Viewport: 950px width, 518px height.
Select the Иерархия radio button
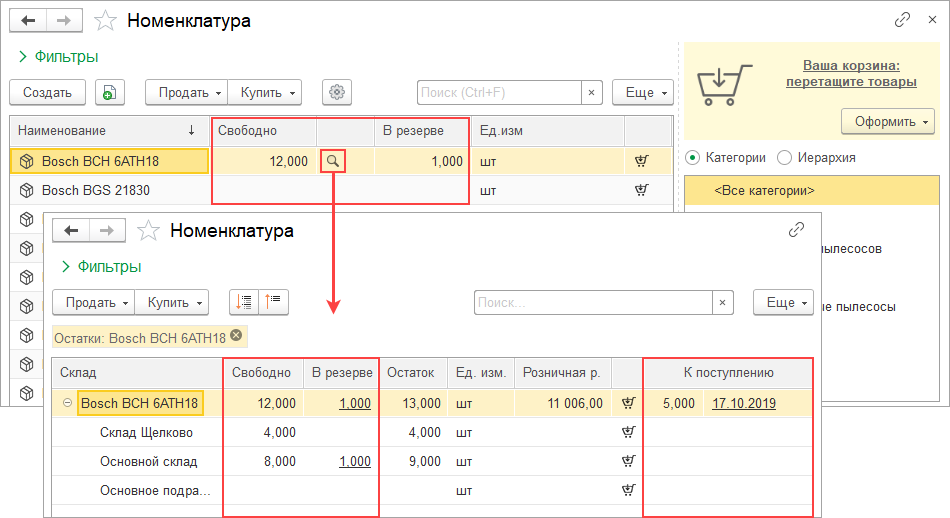pos(785,158)
